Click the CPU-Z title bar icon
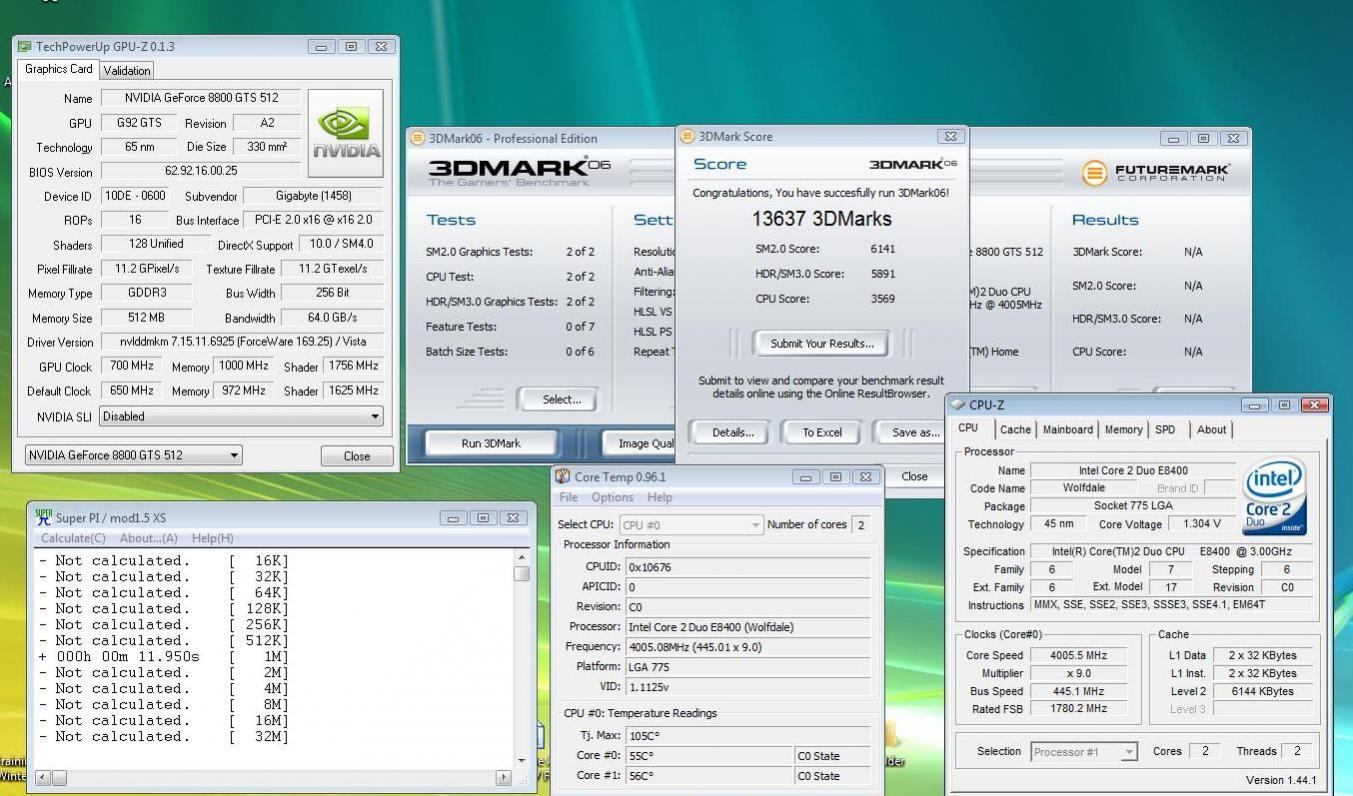This screenshot has height=796, width=1353. coord(957,405)
